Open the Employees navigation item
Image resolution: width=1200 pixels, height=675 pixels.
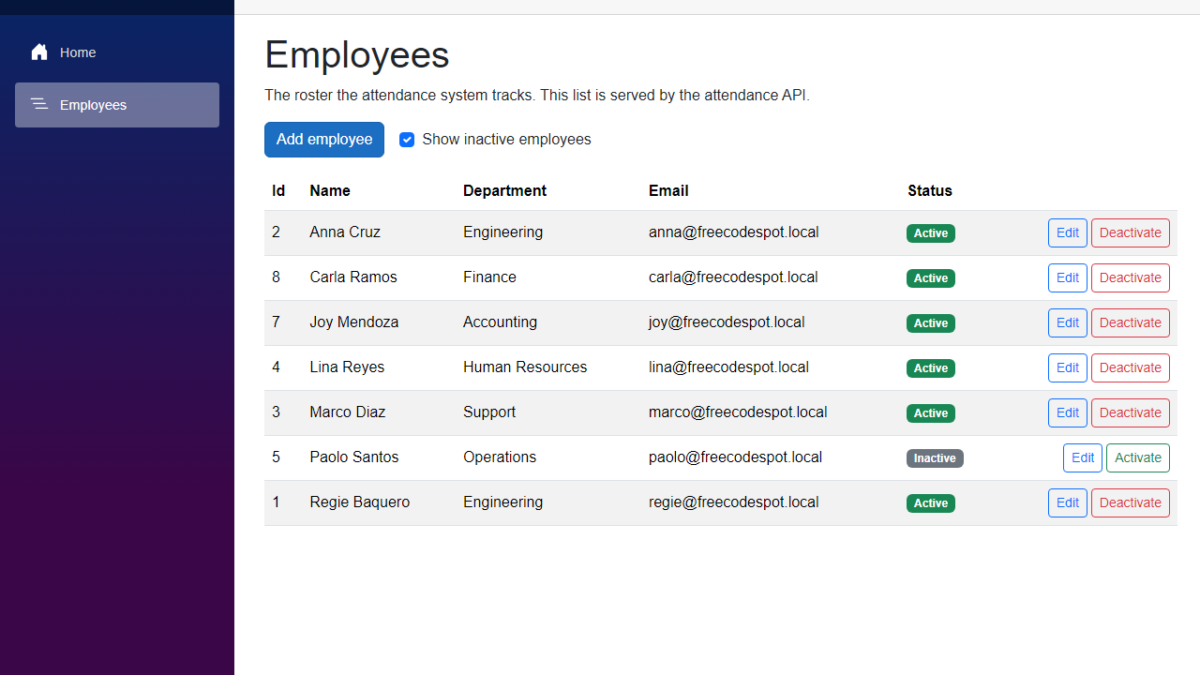pos(117,105)
